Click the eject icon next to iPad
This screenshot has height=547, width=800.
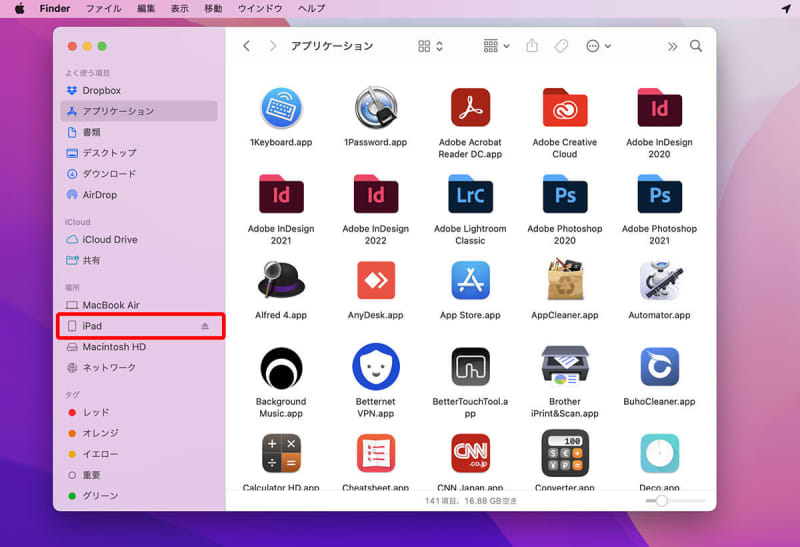(205, 326)
